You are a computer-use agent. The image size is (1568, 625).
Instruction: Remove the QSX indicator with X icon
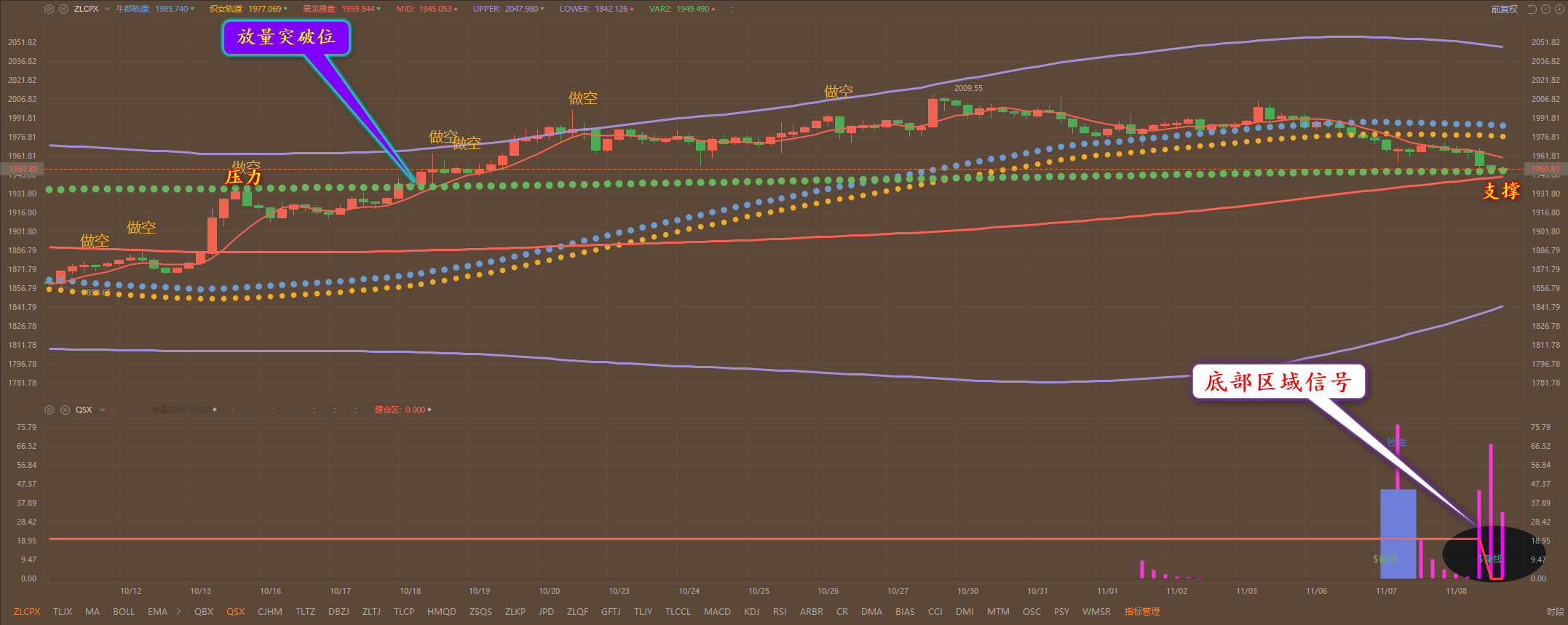click(x=65, y=410)
